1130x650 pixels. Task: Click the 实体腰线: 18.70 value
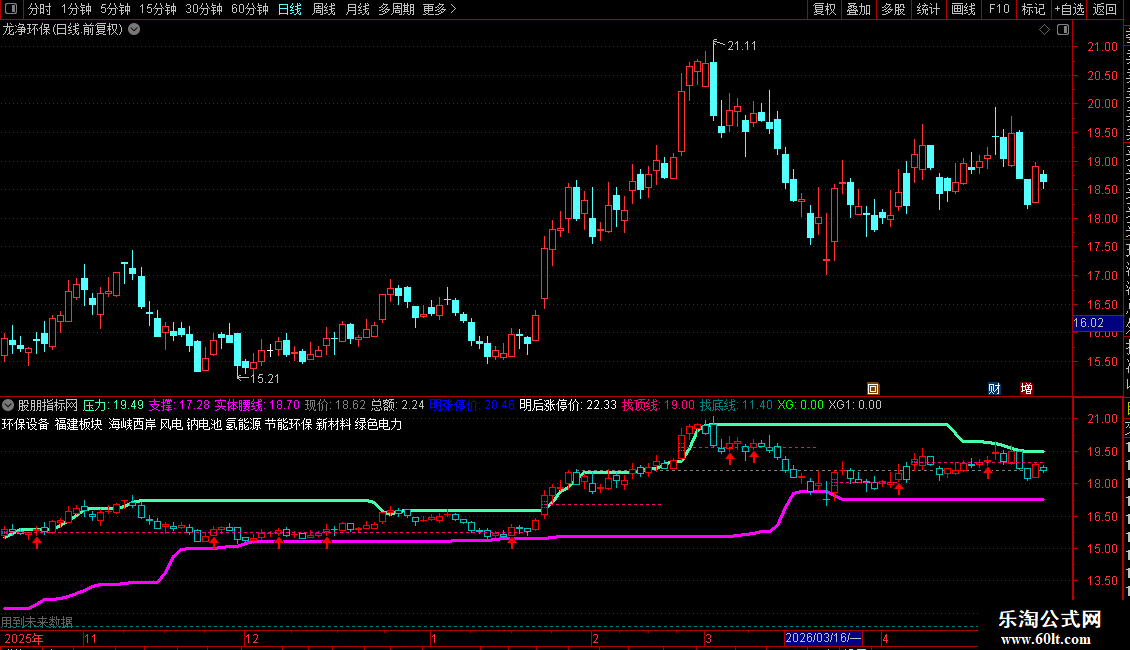[x=257, y=405]
